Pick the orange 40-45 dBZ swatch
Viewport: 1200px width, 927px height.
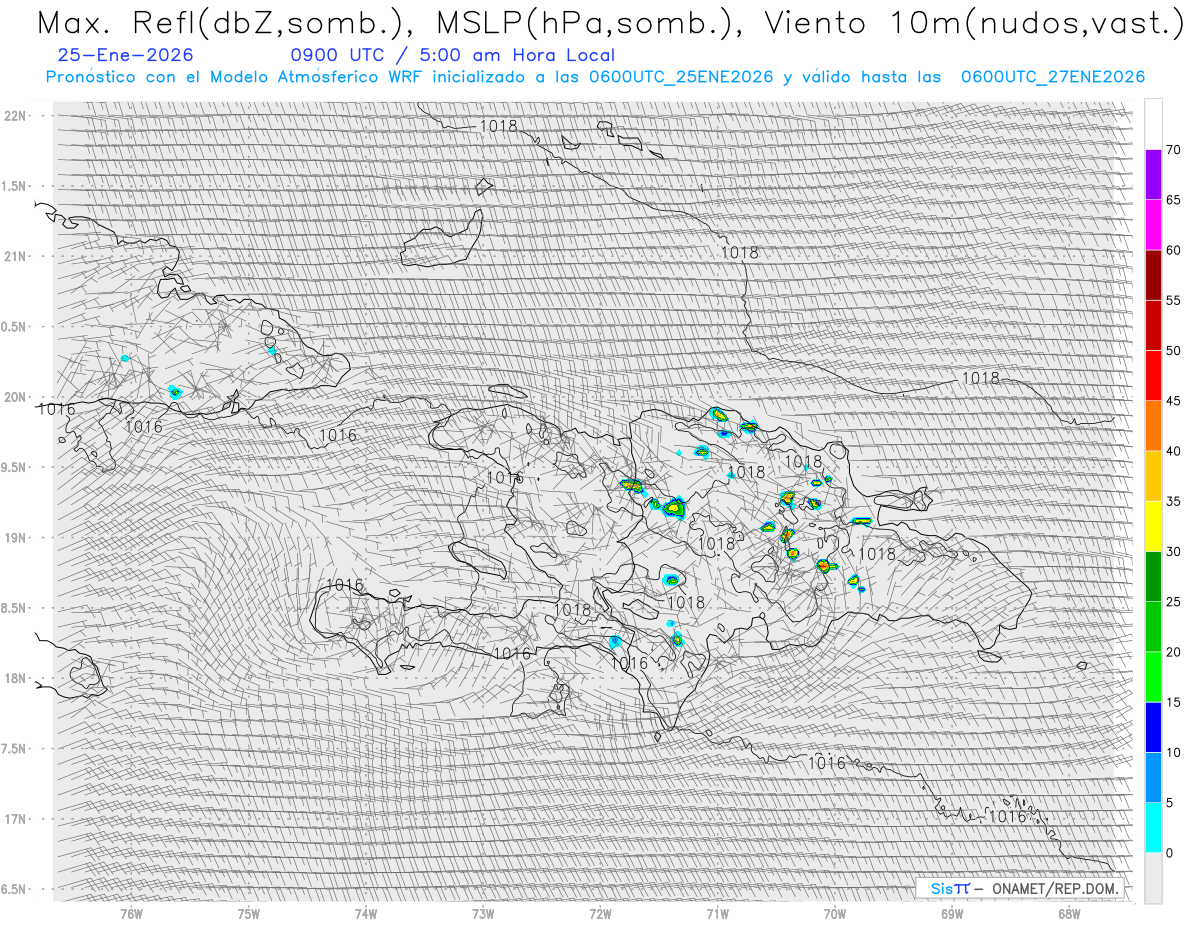click(1153, 426)
